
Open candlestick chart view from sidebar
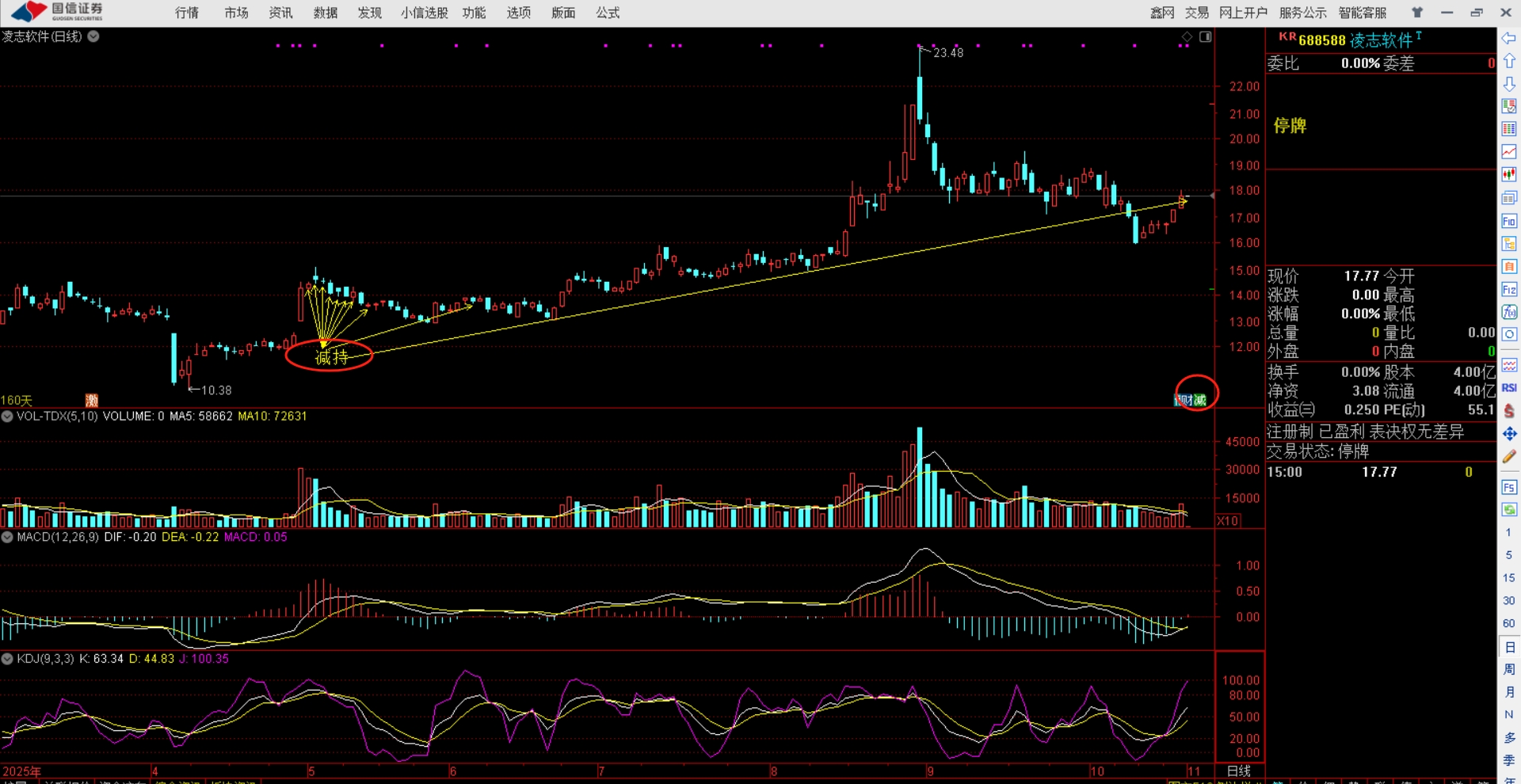pyautogui.click(x=1509, y=174)
